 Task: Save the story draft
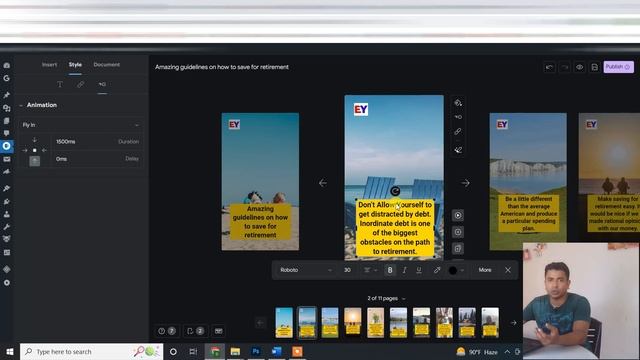[595, 67]
